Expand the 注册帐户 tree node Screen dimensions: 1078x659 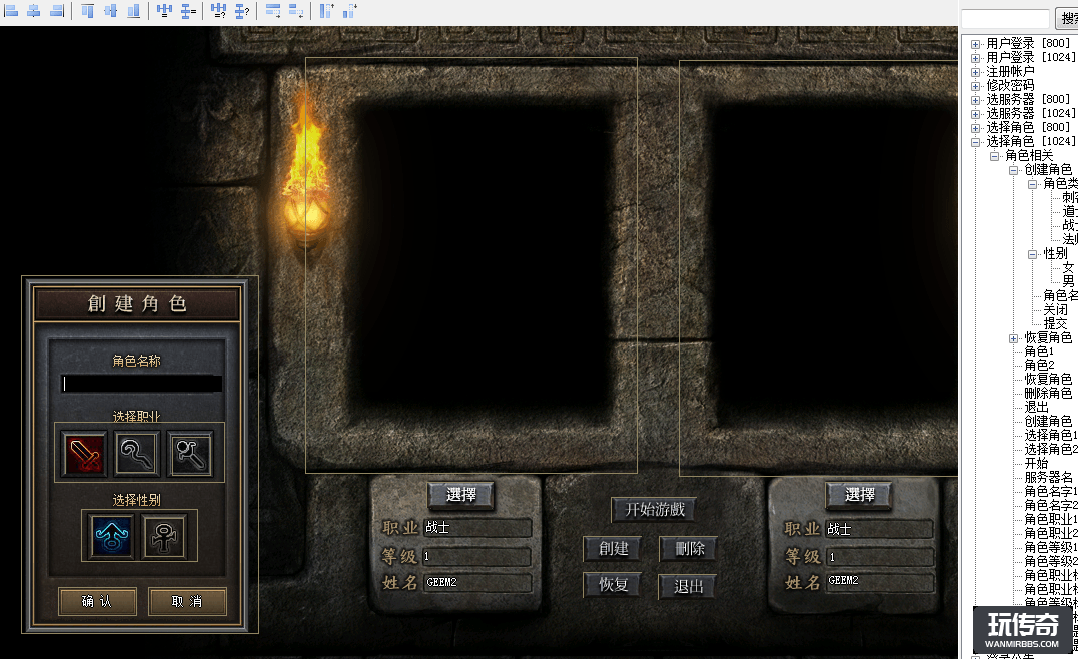click(x=975, y=71)
